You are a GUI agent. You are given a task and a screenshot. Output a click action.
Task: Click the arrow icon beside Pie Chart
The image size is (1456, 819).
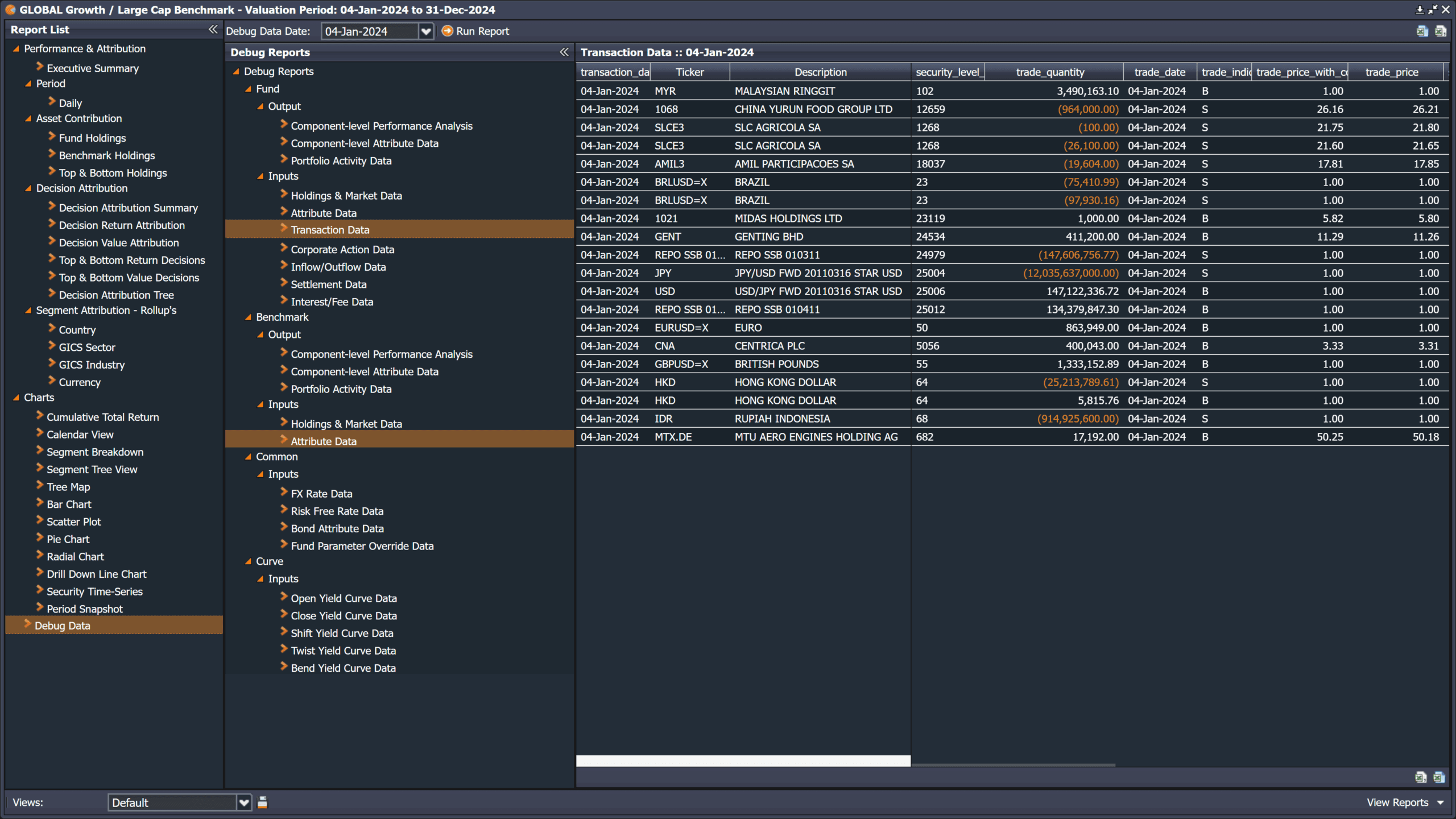[40, 537]
